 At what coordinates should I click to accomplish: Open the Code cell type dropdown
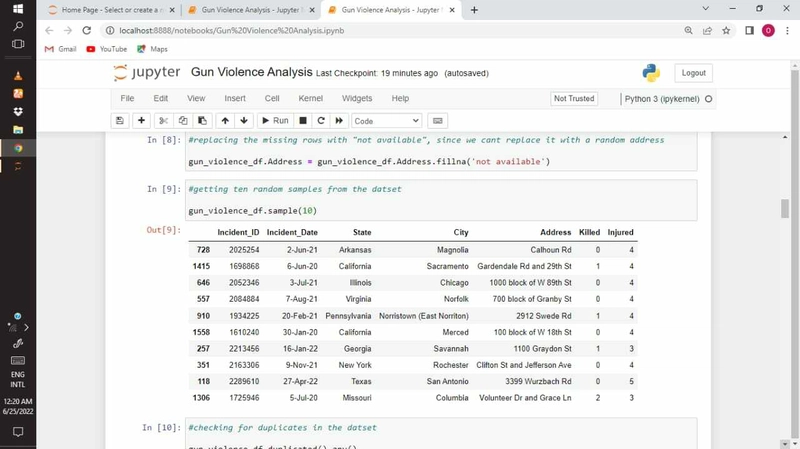pos(386,121)
